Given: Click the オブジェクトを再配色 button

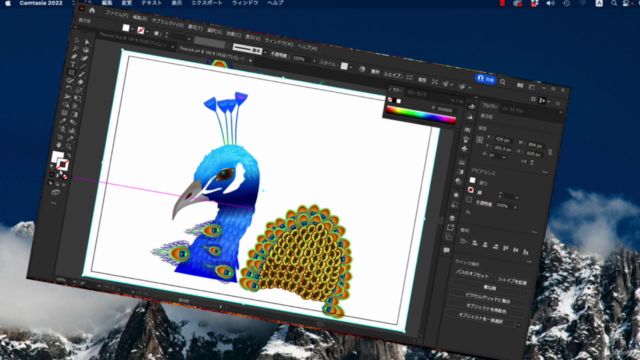Looking at the screenshot, I should tap(486, 308).
